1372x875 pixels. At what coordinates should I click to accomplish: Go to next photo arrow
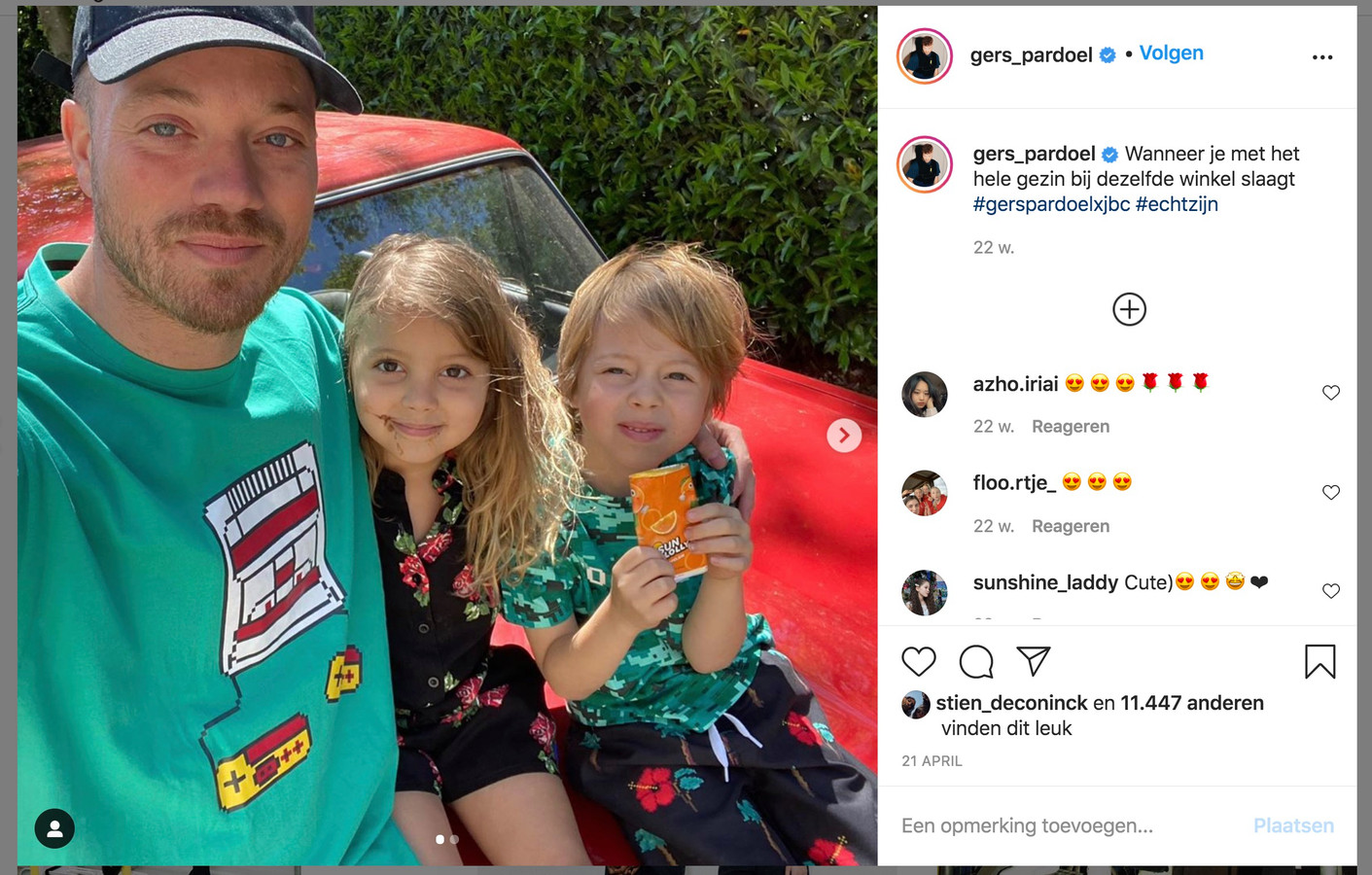[x=844, y=435]
